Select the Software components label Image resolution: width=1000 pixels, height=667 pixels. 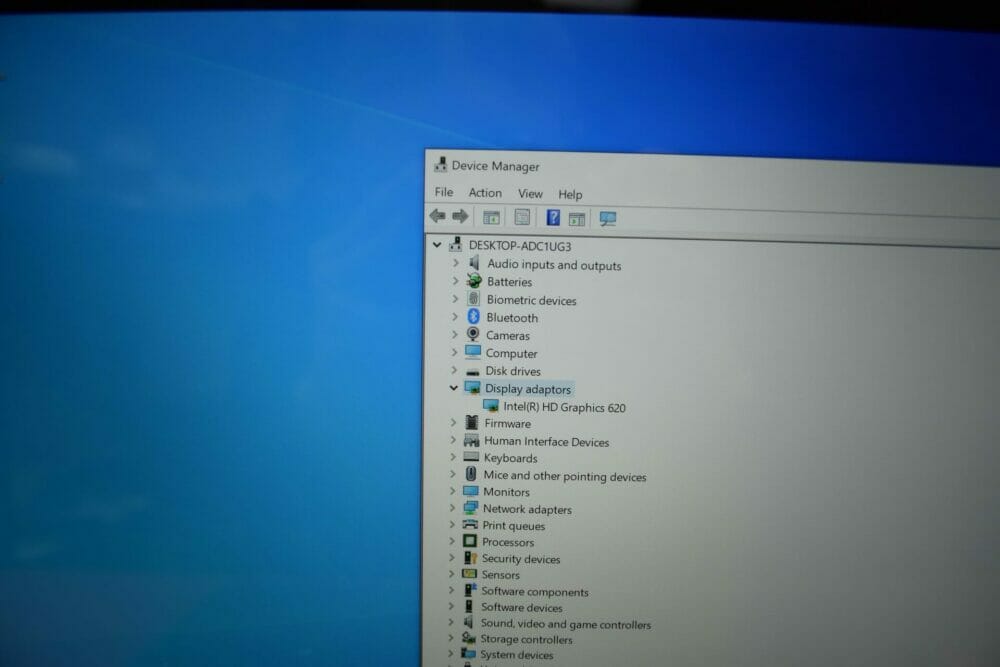coord(534,592)
